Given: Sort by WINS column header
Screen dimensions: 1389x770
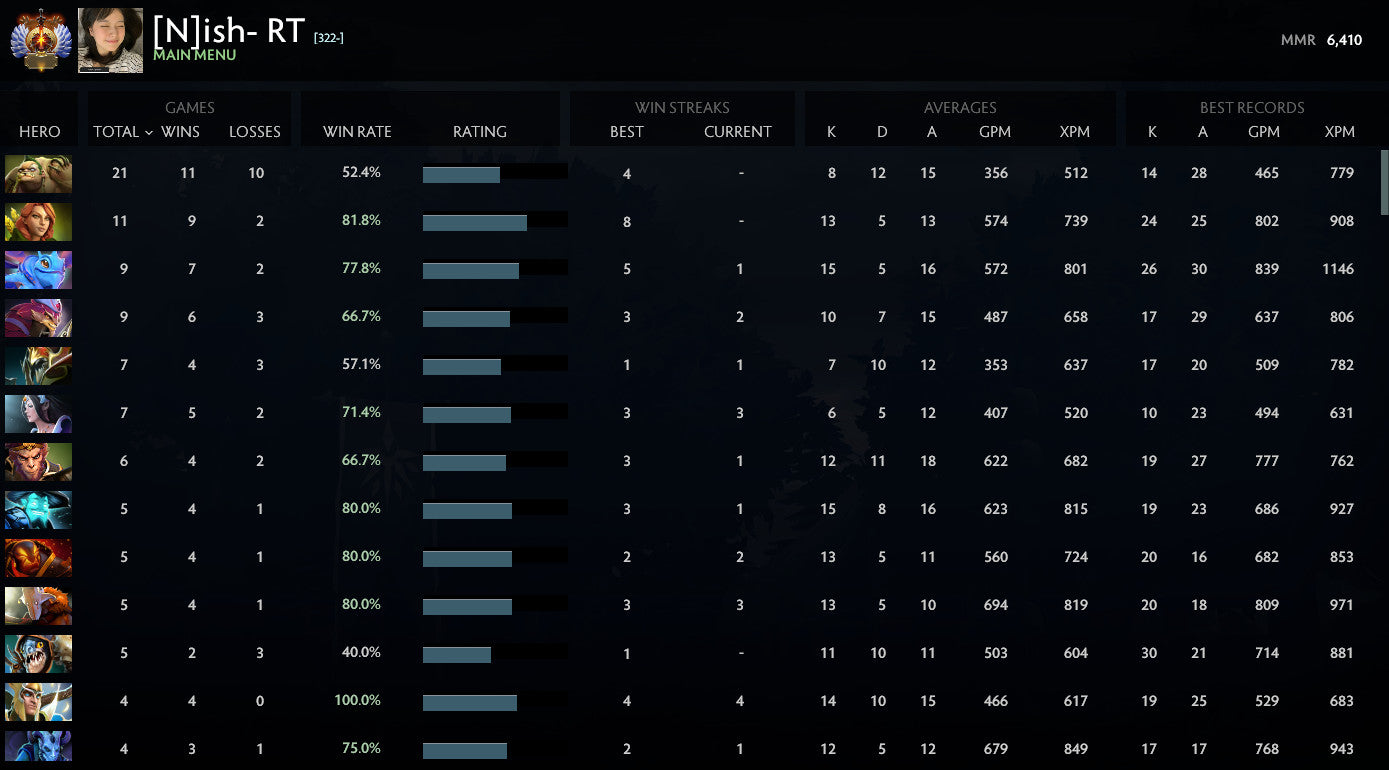Looking at the screenshot, I should point(181,132).
